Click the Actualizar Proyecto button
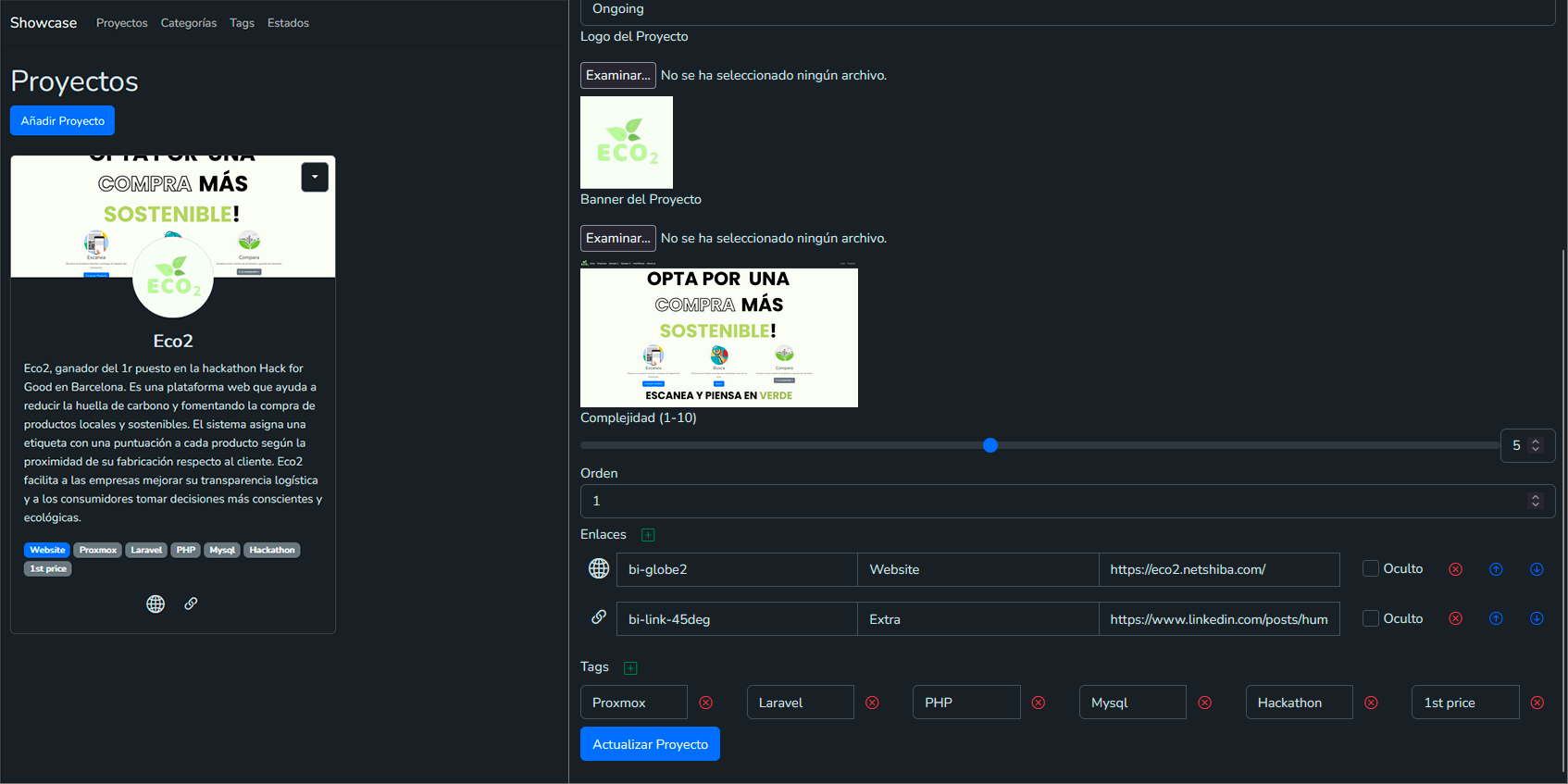The image size is (1568, 784). (650, 744)
